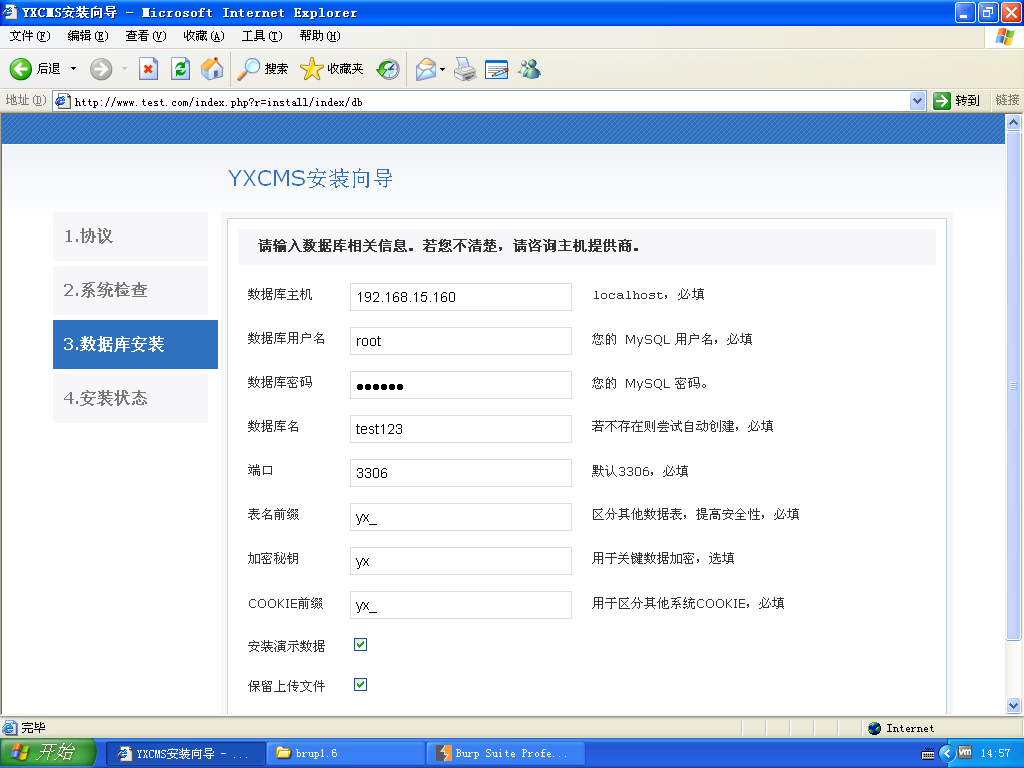Open the 收藏(A) menu
Viewport: 1024px width, 768px height.
pos(204,36)
